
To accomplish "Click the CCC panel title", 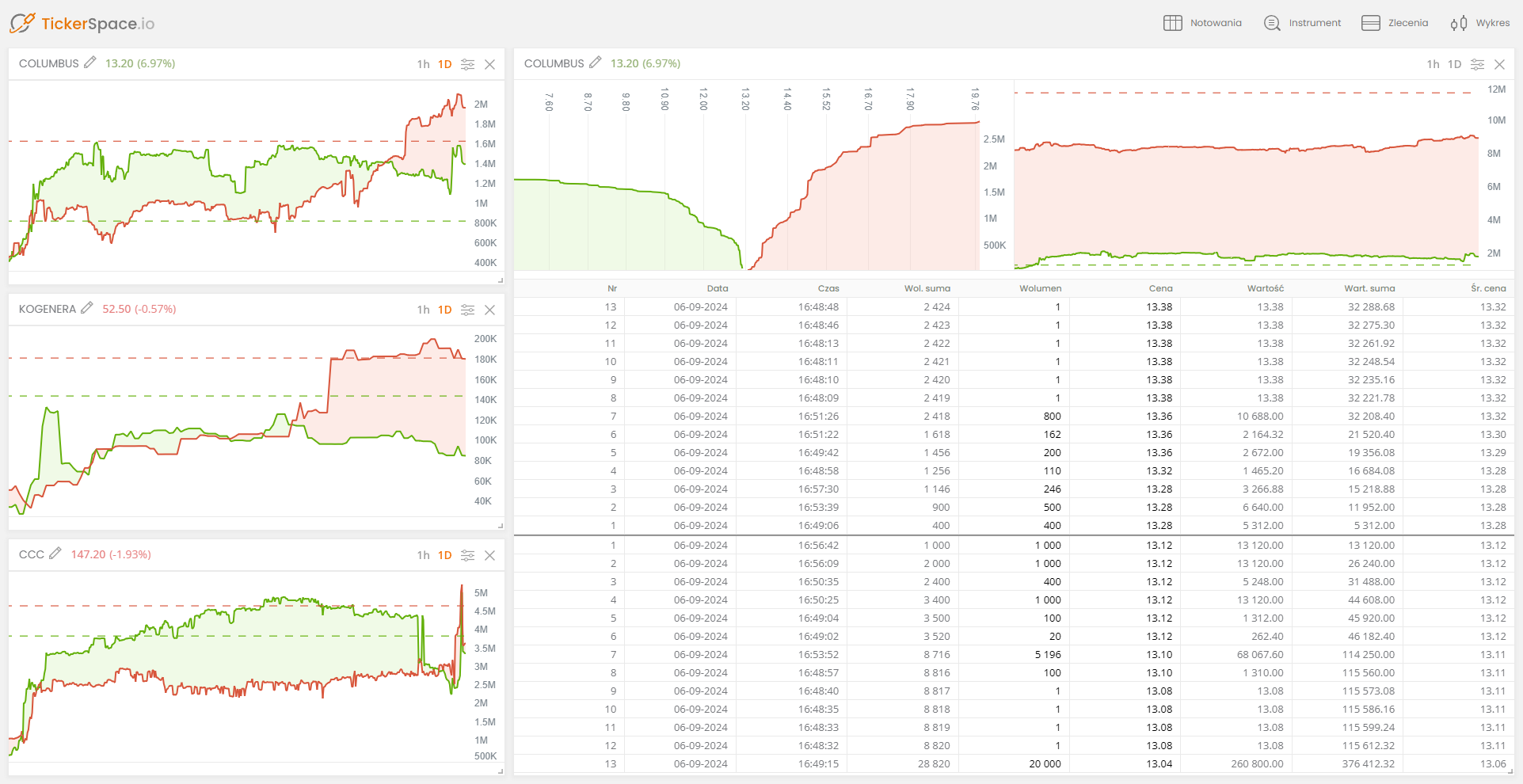I will 32,554.
